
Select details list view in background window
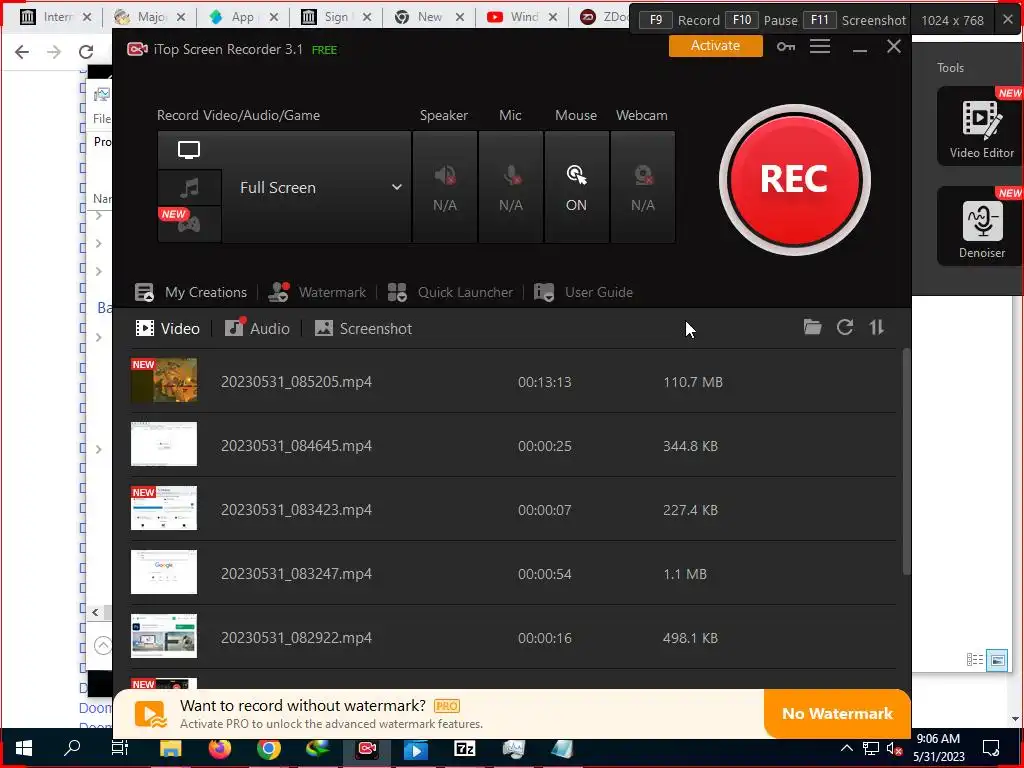(974, 660)
